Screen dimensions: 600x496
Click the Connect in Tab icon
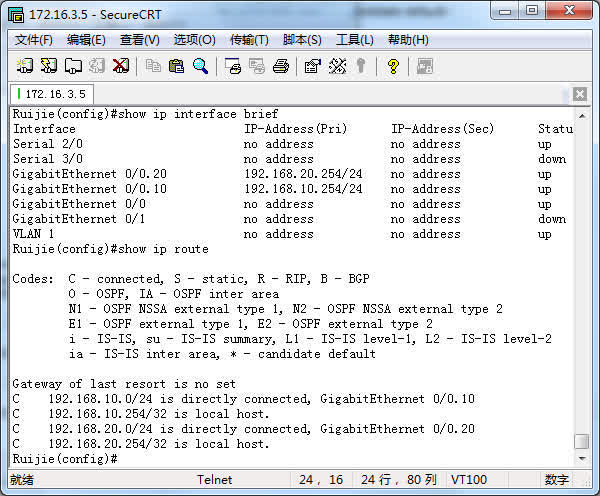pyautogui.click(x=73, y=66)
